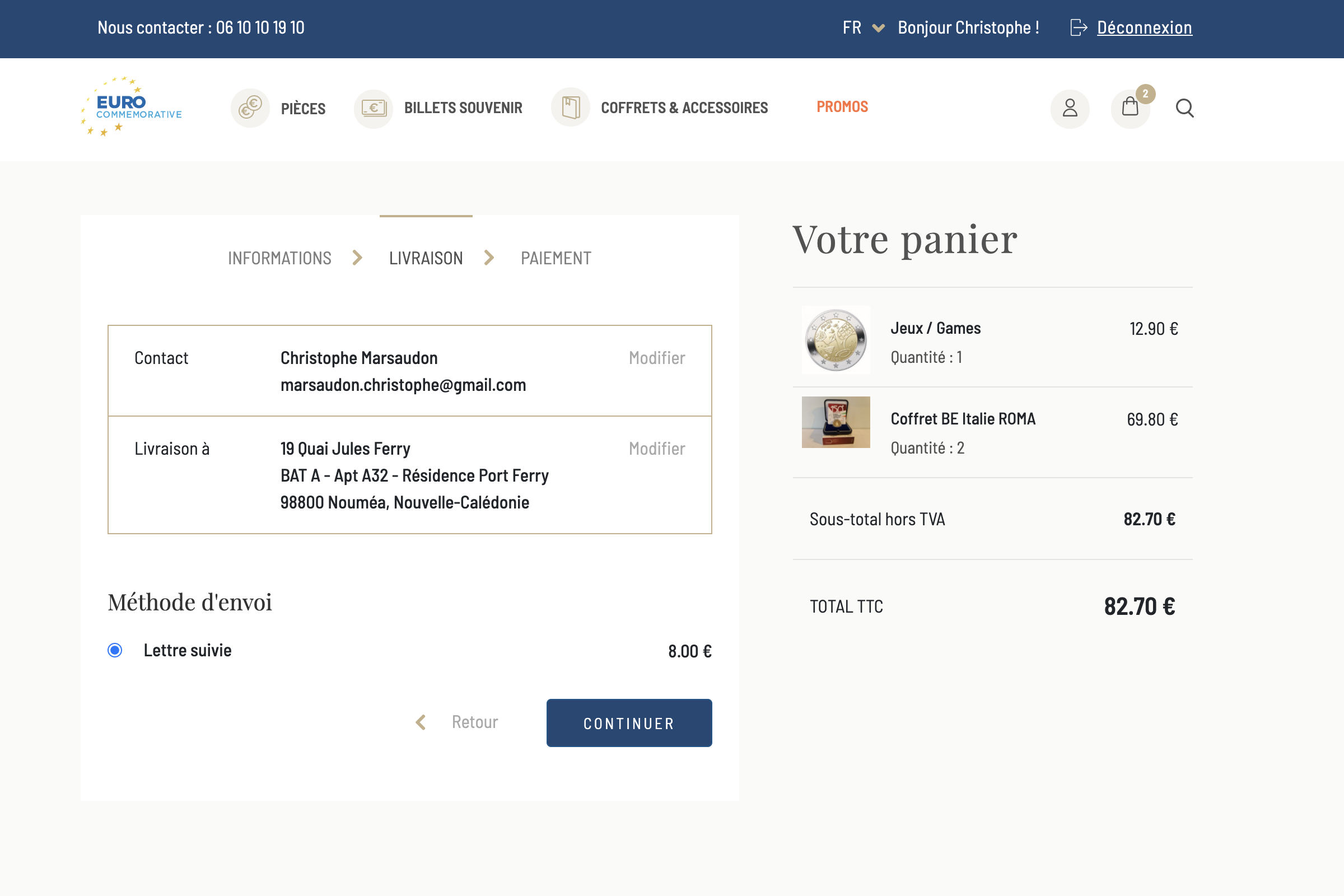The image size is (1344, 896).
Task: Click Modifier for the contact details
Action: tap(656, 358)
